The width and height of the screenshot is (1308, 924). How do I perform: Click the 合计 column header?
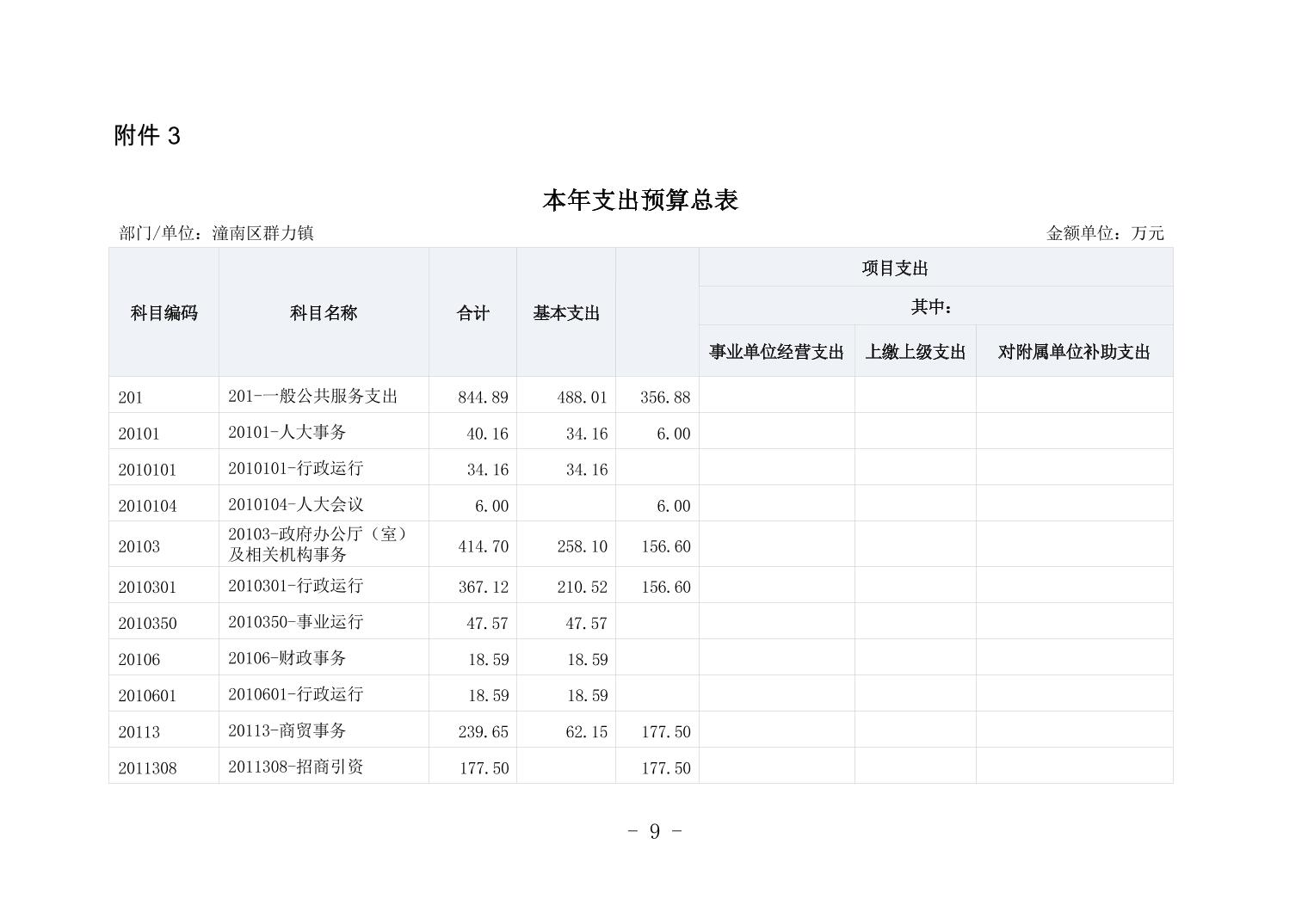point(472,313)
